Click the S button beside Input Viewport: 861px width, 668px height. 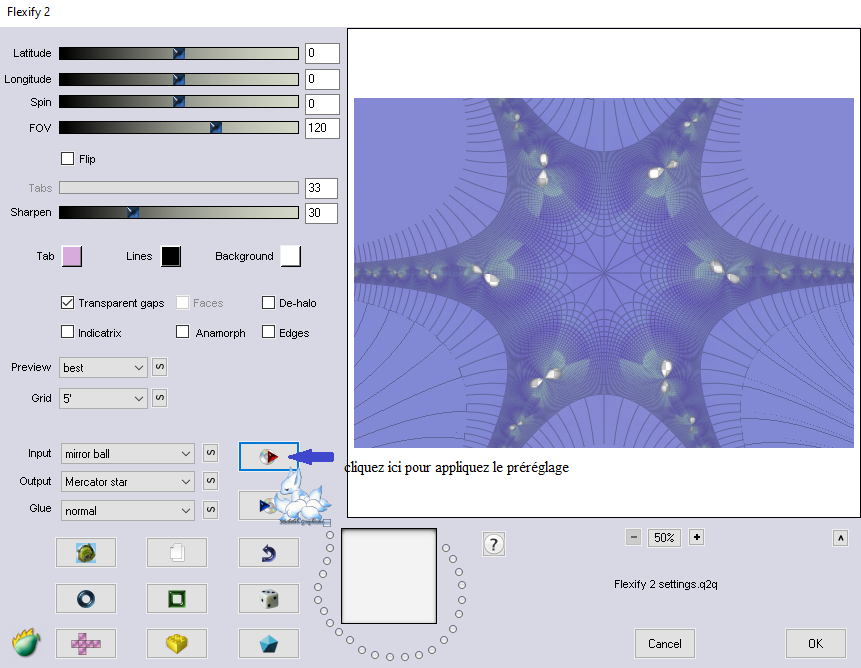point(210,453)
